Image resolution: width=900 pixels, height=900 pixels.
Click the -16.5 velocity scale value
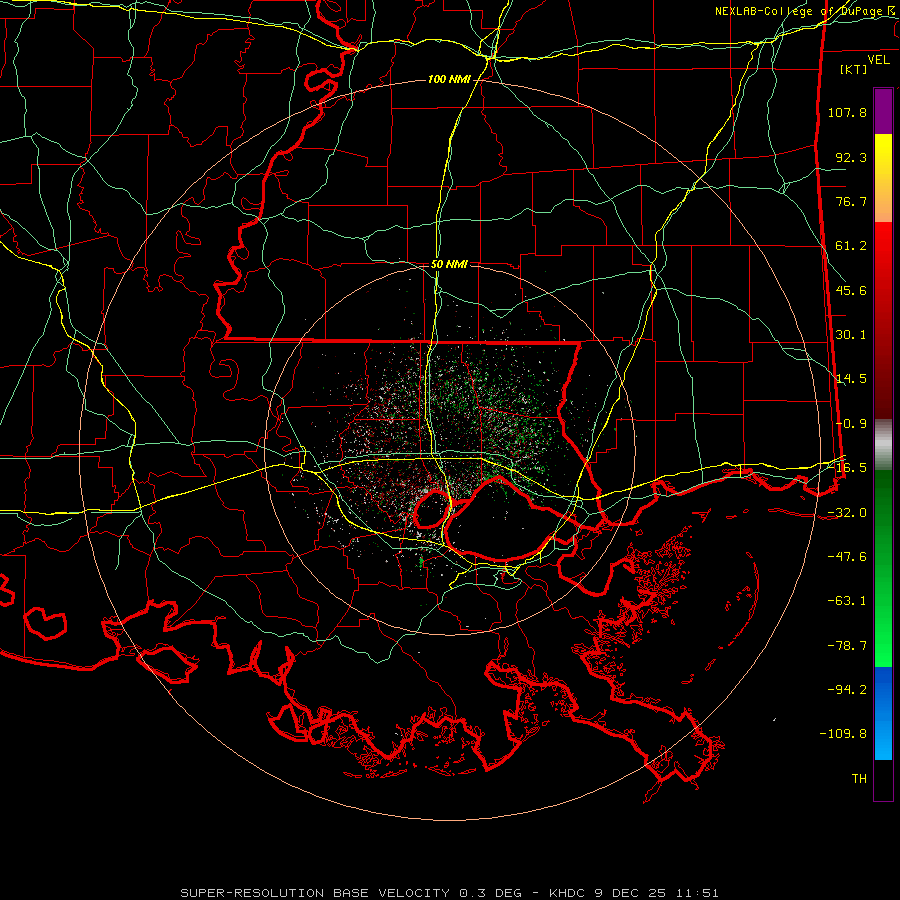(x=847, y=468)
